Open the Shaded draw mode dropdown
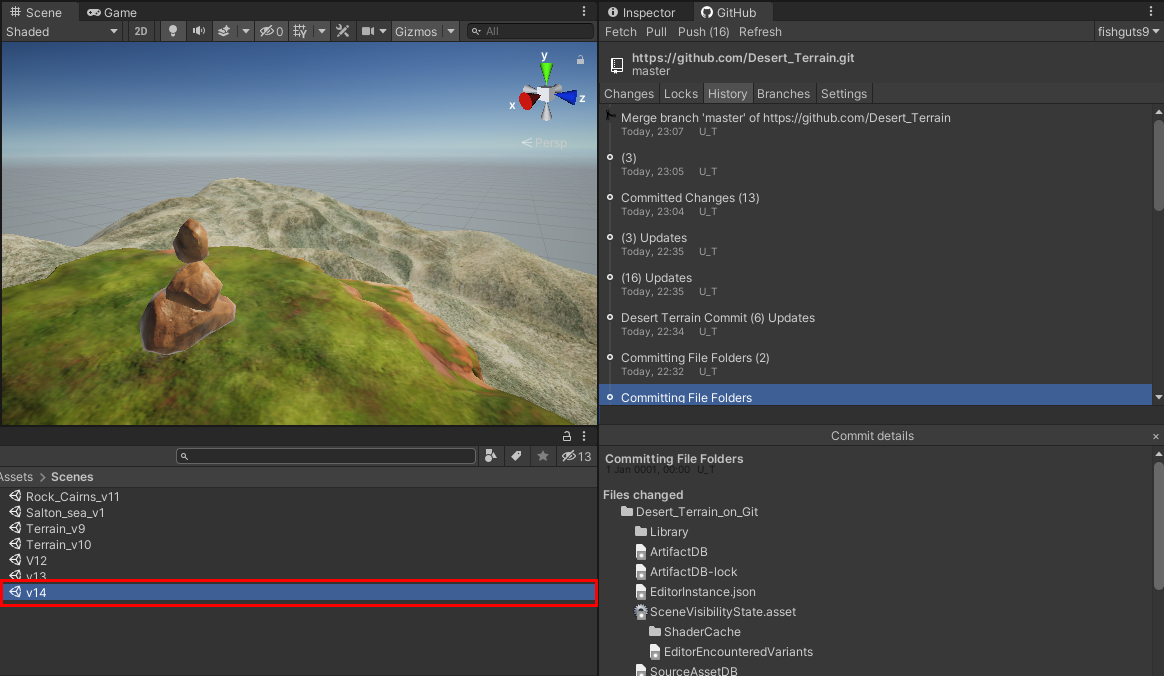Screen dimensions: 1164x676 pyautogui.click(x=62, y=31)
